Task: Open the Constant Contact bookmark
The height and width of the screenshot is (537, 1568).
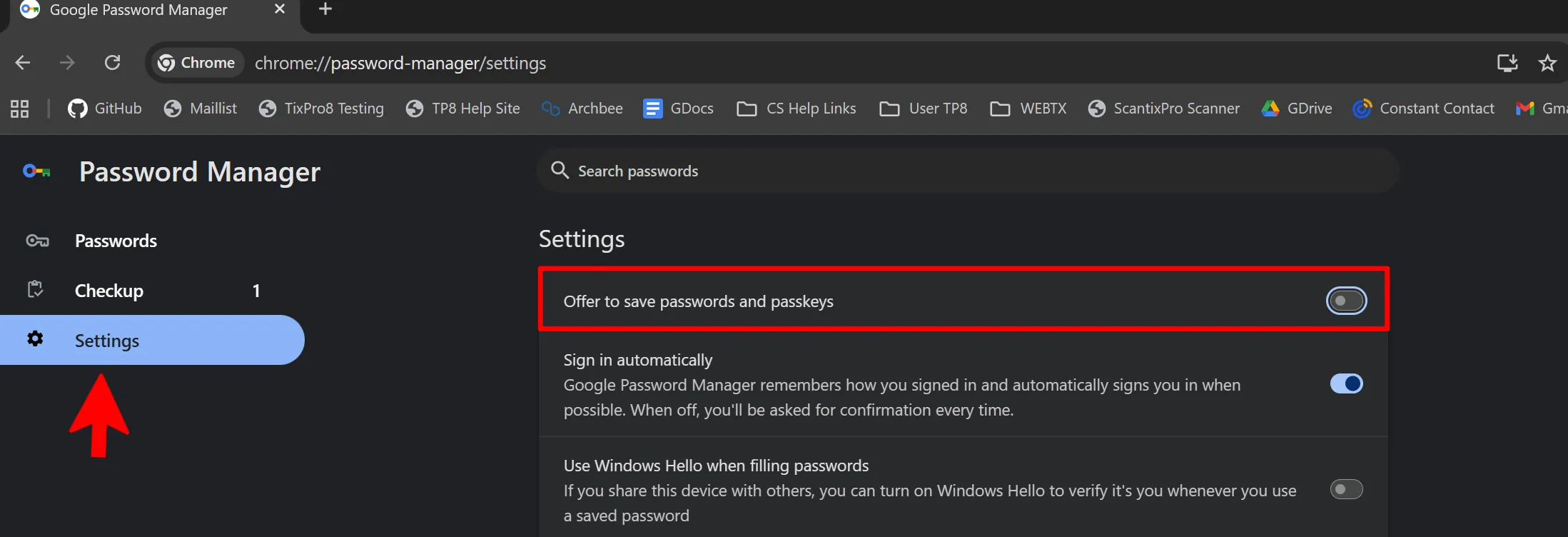Action: coord(1424,109)
